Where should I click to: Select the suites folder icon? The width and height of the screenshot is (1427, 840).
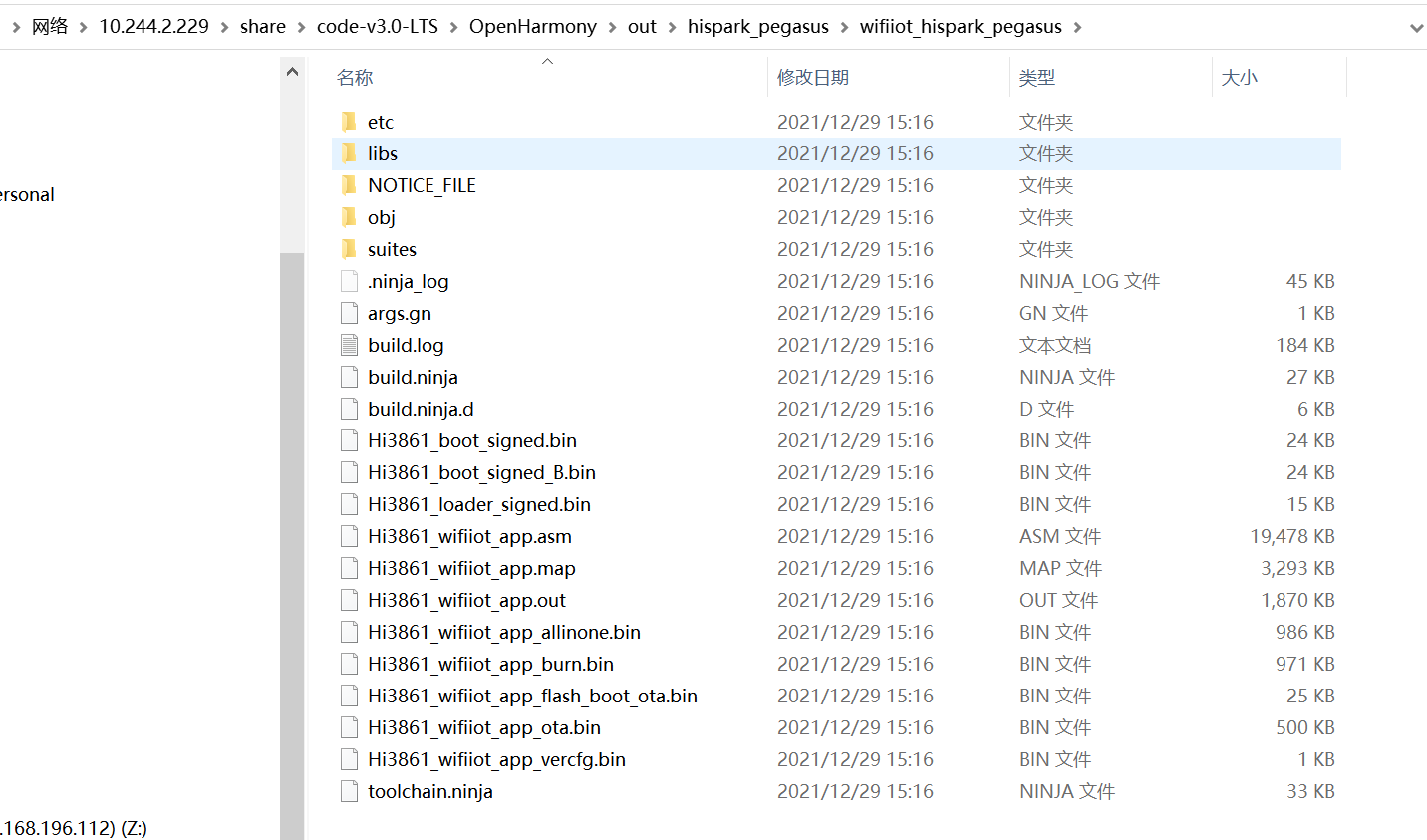pos(349,249)
